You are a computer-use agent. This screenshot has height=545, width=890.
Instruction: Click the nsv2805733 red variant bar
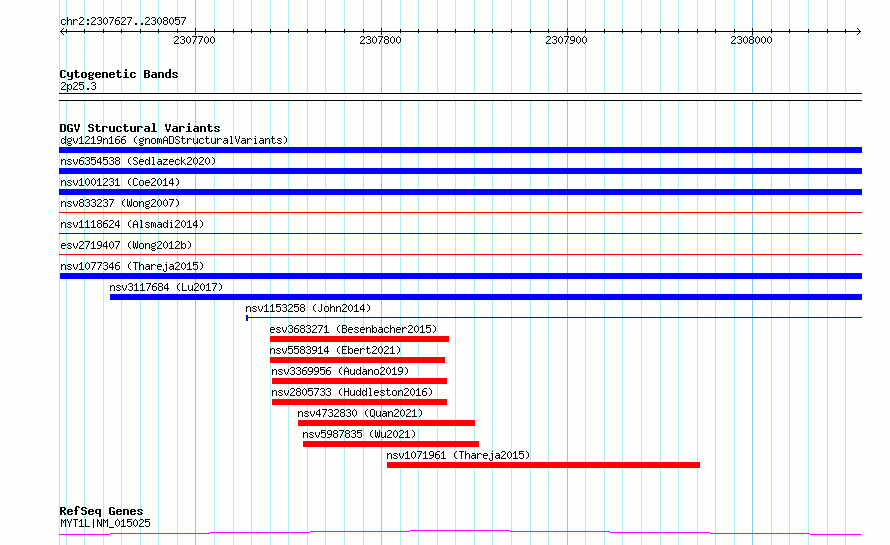tap(359, 402)
